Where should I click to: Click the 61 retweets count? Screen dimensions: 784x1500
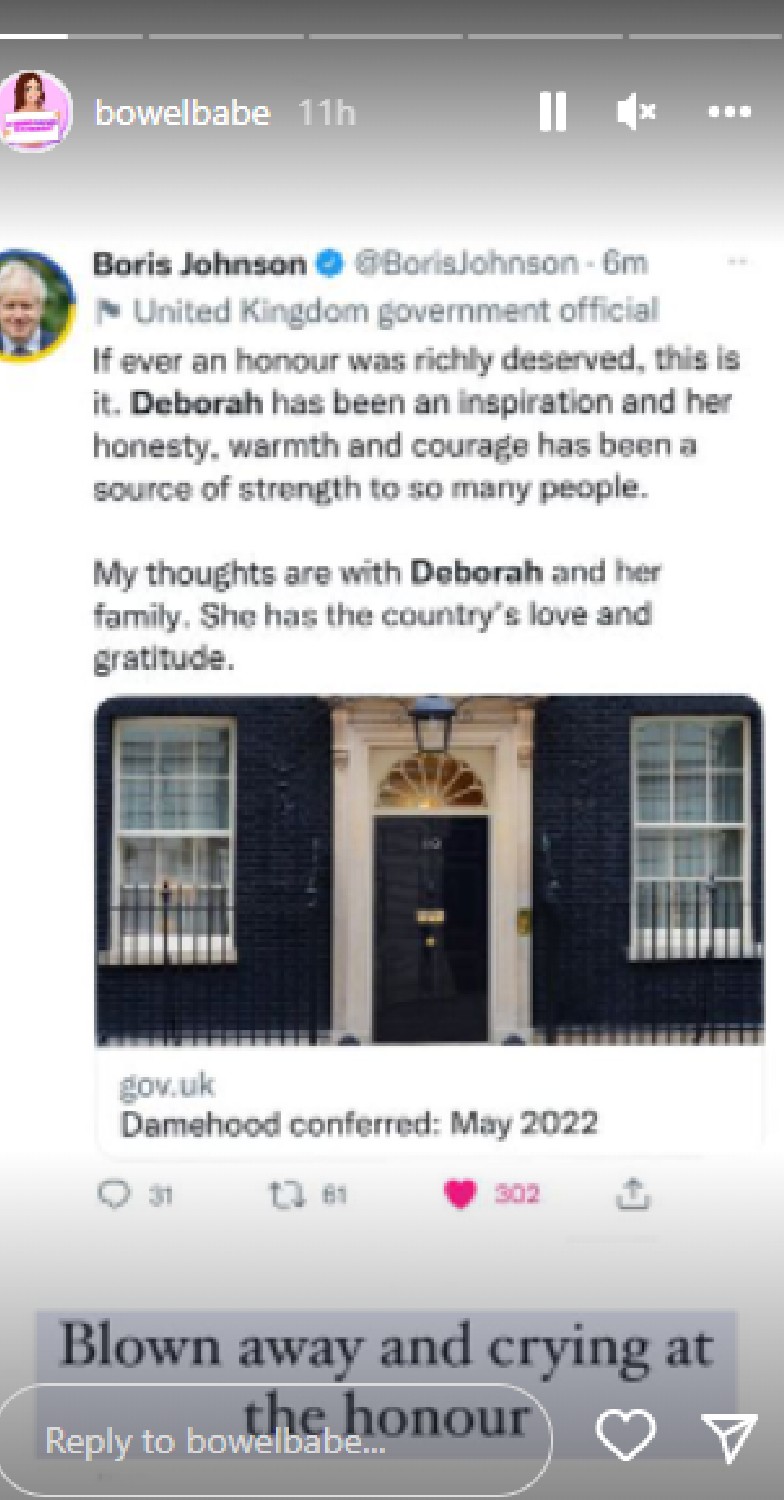tap(322, 1194)
